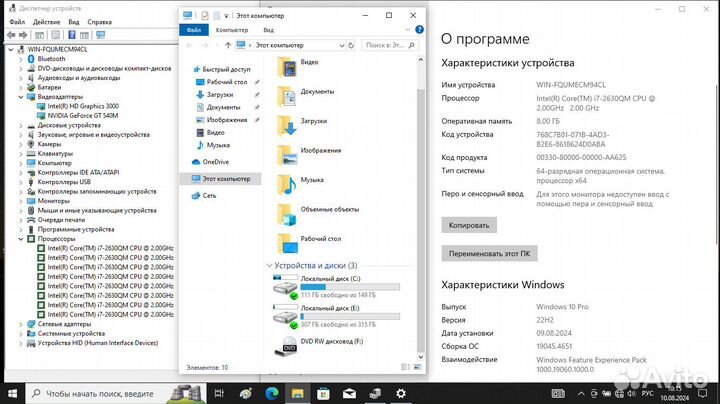Switch to the Компьютер tab in Explorer

(232, 30)
